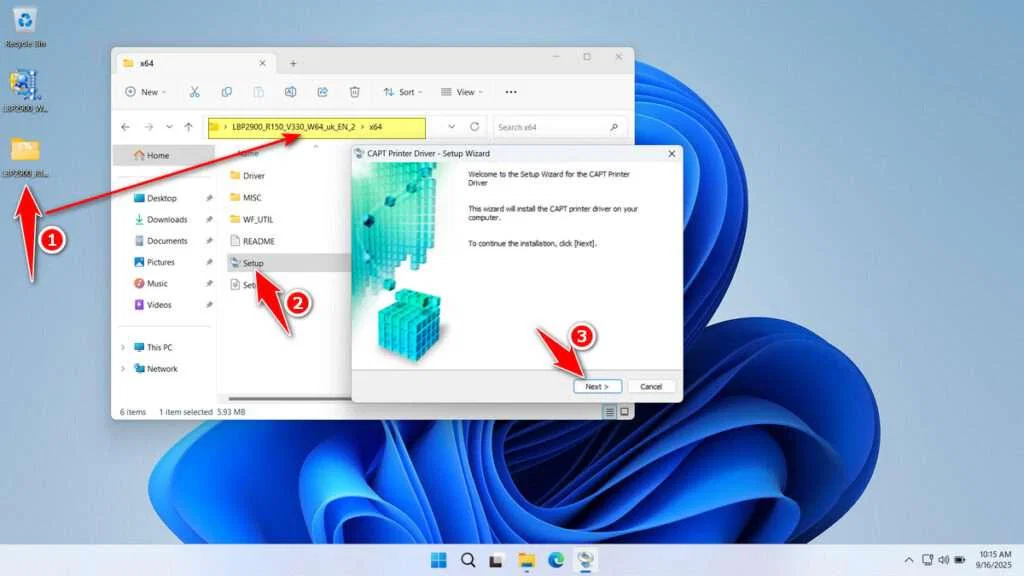The height and width of the screenshot is (576, 1024).
Task: Unpin Pictures from Quick access
Action: 212,261
